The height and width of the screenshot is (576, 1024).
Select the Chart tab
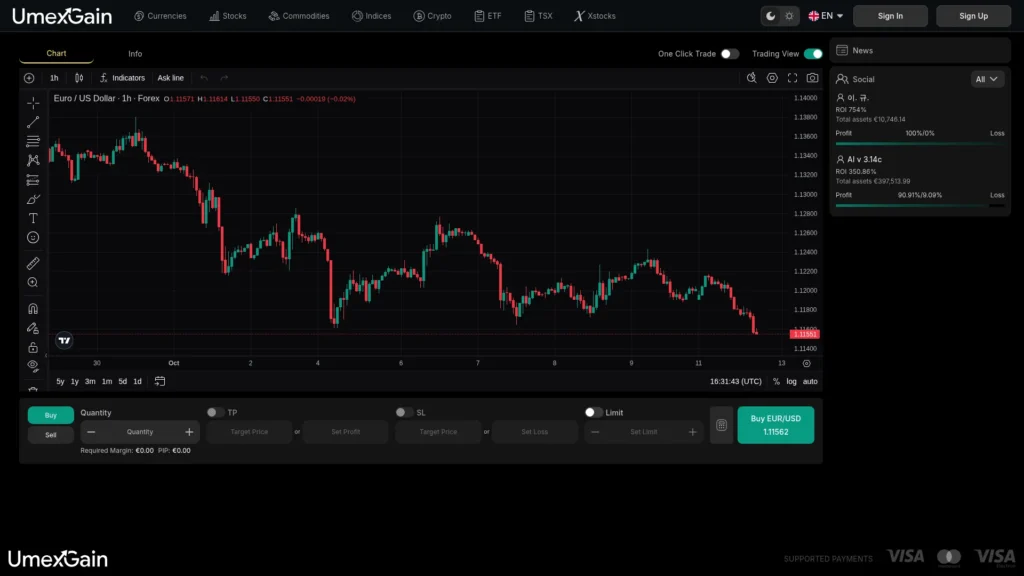click(x=56, y=54)
